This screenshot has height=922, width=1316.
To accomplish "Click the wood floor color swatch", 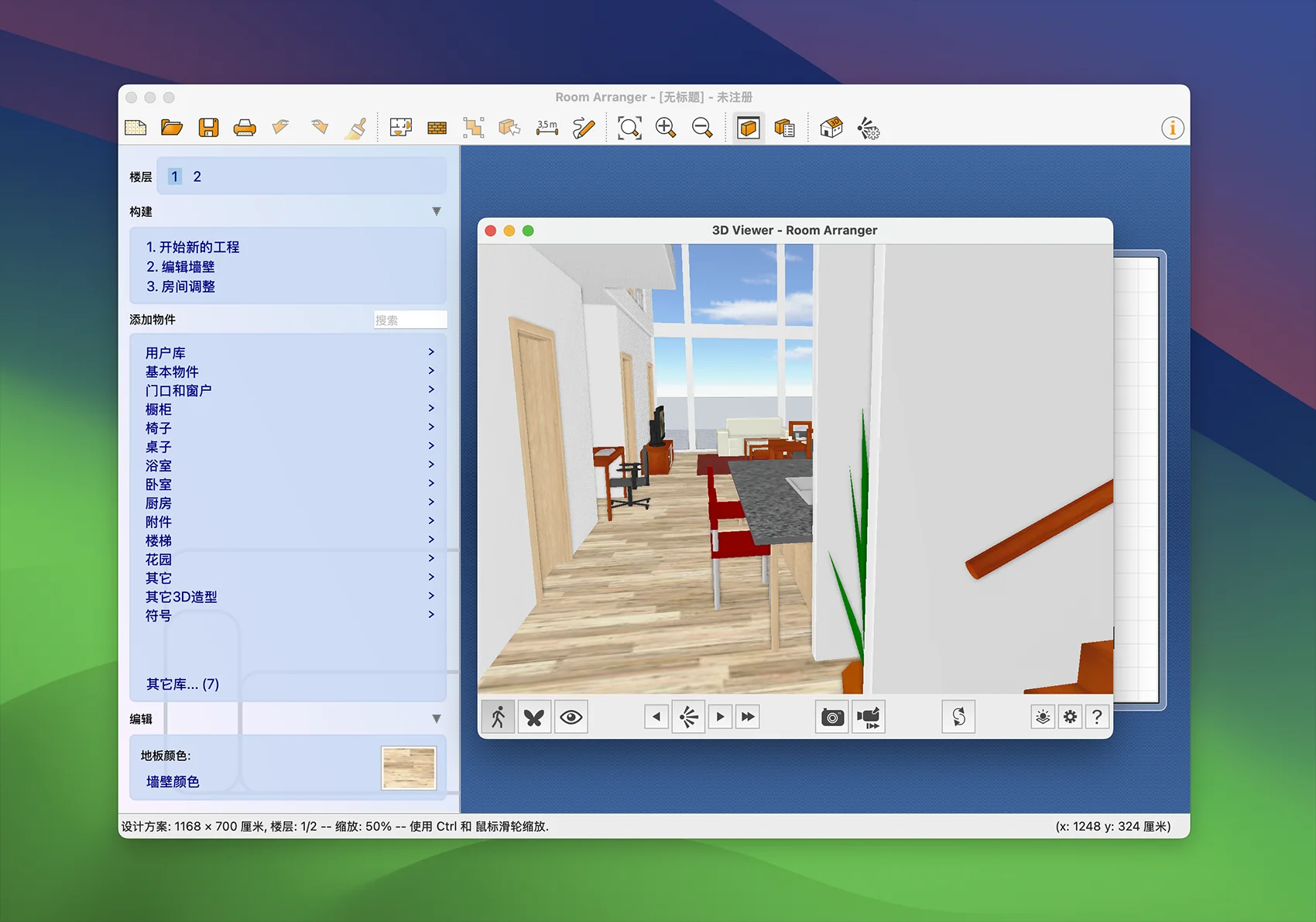I will pyautogui.click(x=409, y=768).
